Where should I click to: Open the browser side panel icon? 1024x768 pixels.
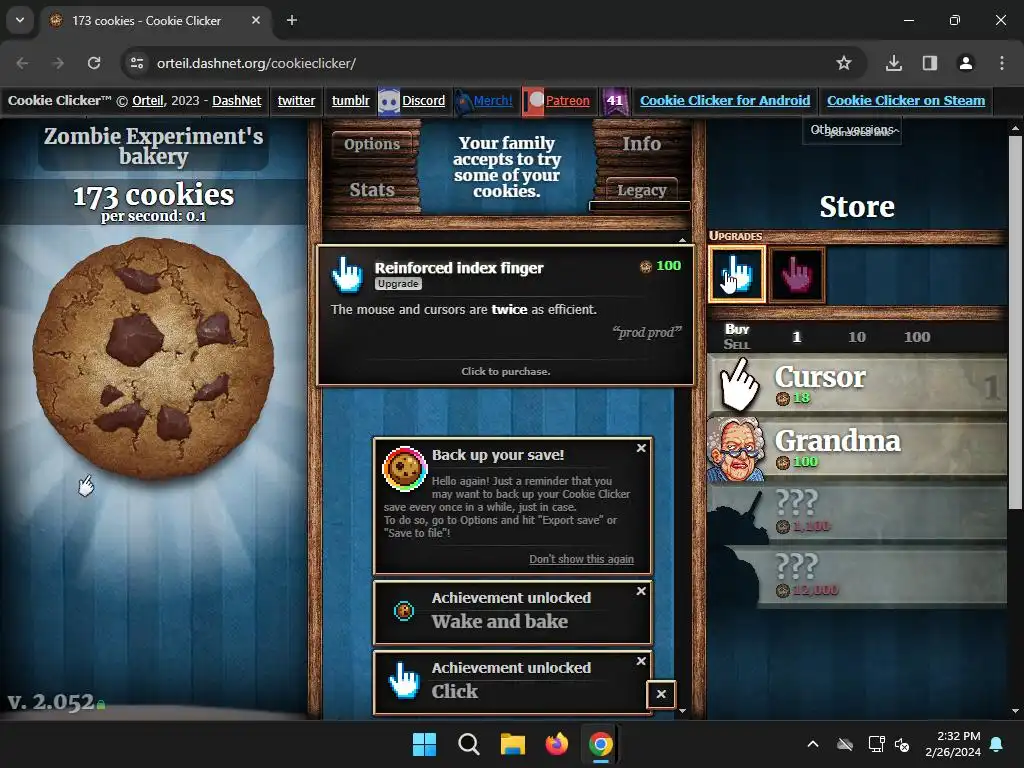(x=930, y=63)
